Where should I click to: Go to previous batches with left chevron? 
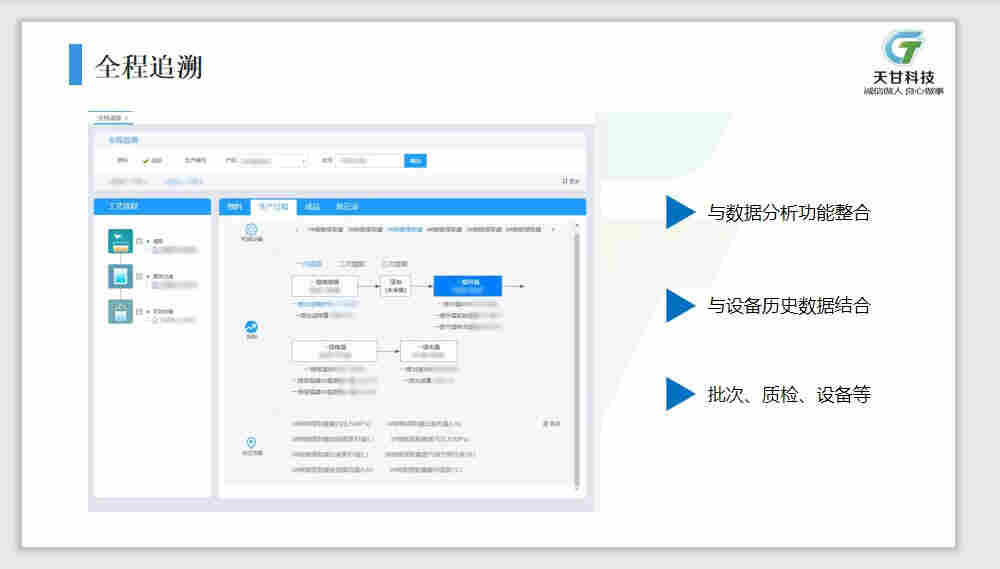pyautogui.click(x=297, y=229)
